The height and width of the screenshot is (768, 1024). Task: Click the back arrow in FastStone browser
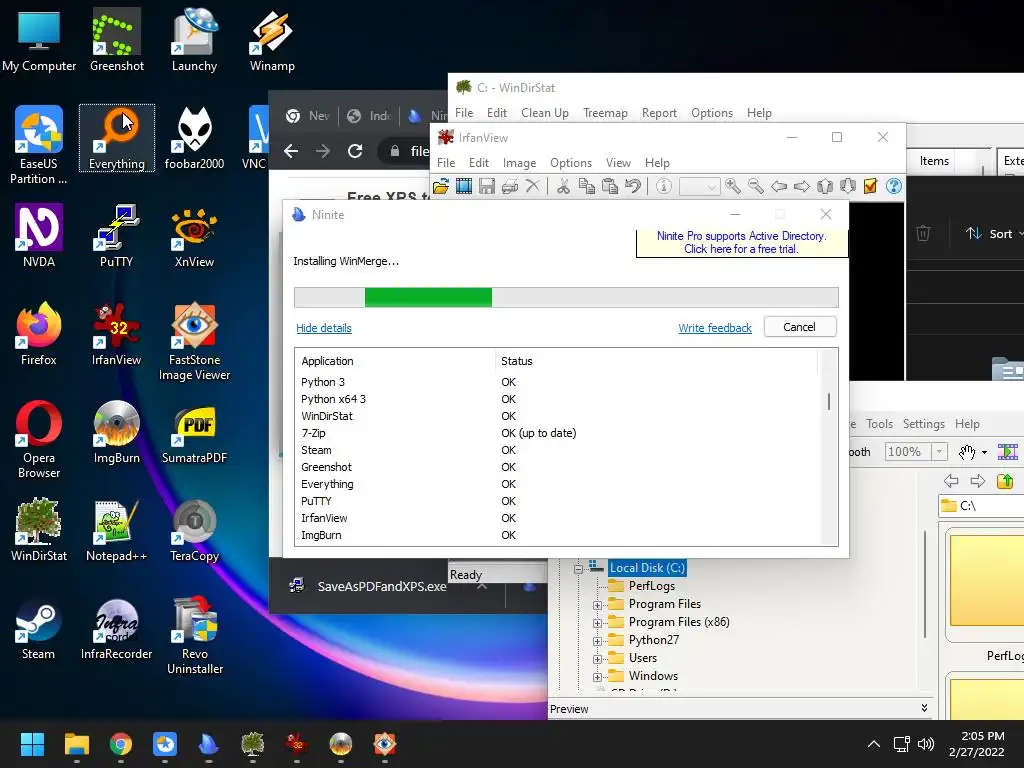pos(951,481)
